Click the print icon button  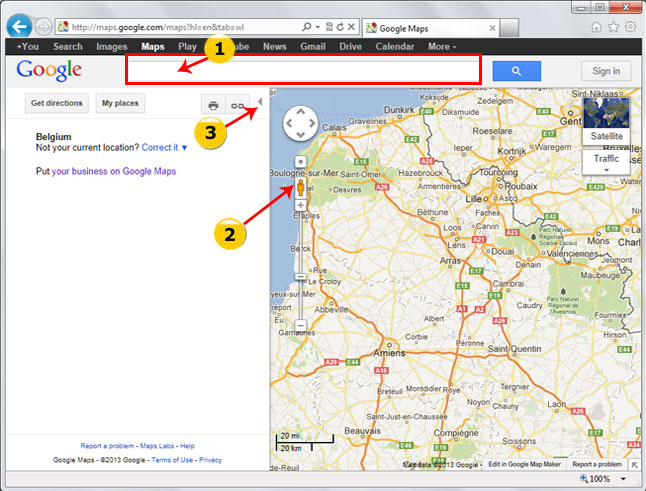coord(213,105)
